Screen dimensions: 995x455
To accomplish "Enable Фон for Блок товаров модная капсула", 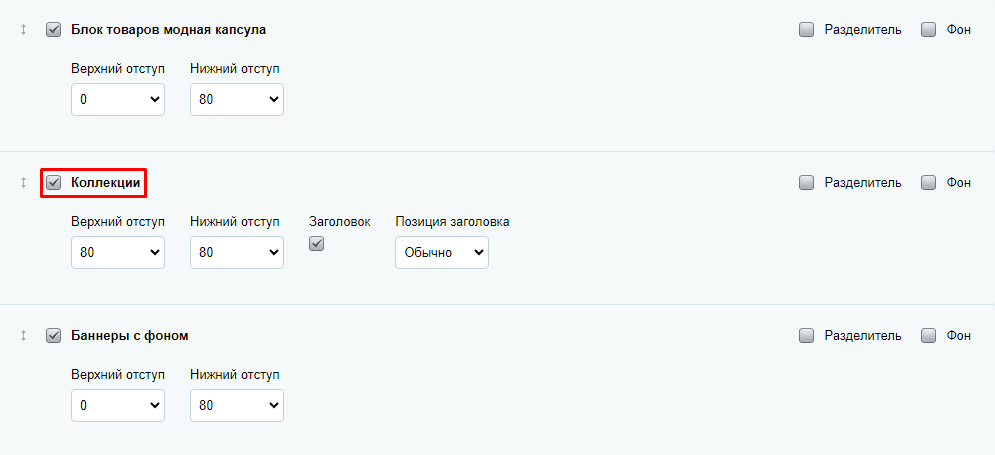I will tap(928, 30).
